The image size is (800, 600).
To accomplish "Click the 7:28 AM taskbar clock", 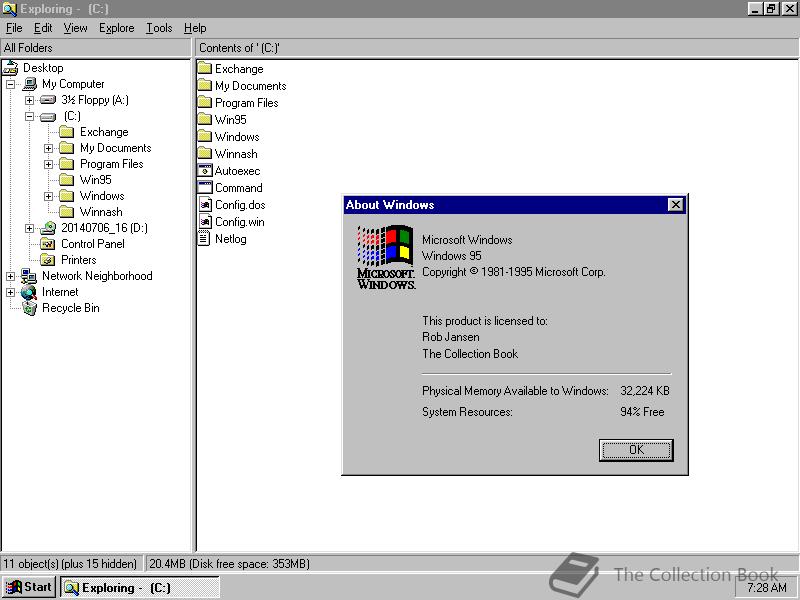I will coord(767,587).
